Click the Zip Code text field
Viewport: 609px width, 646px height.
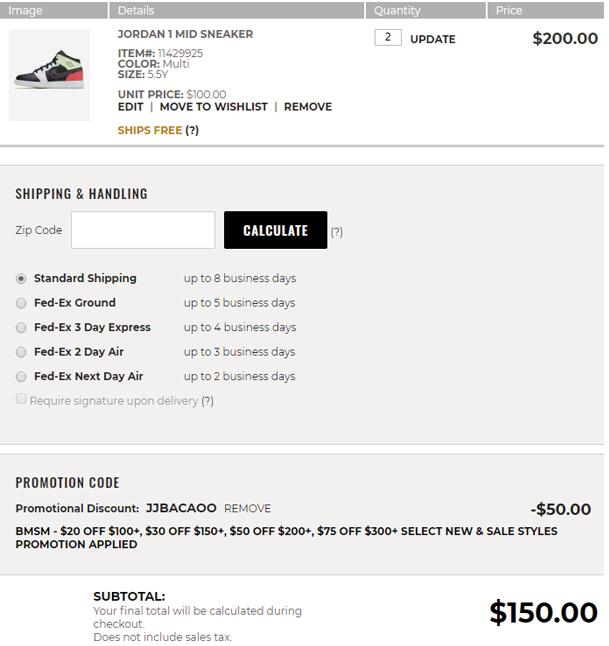(143, 230)
